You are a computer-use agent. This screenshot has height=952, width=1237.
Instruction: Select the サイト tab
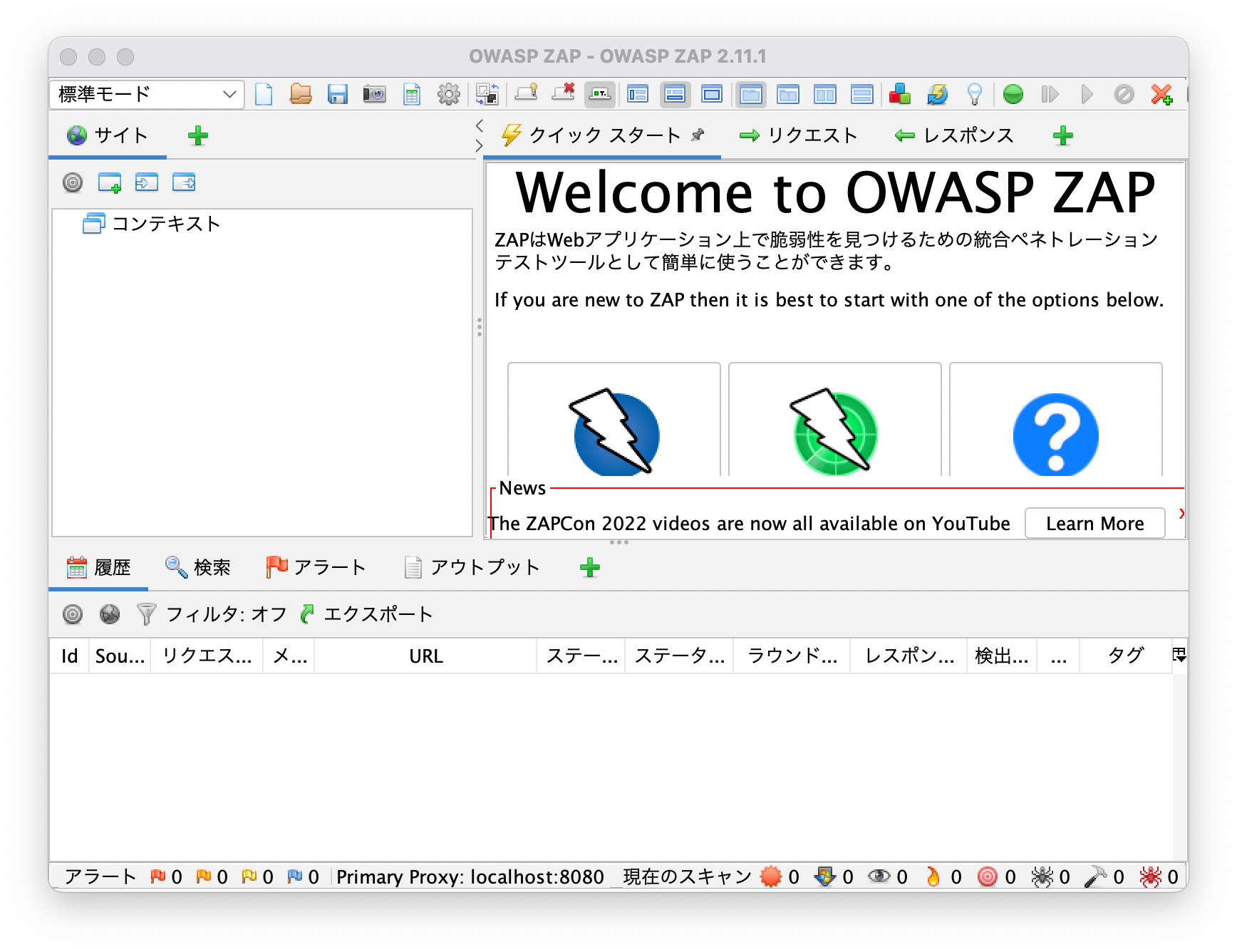tap(108, 135)
